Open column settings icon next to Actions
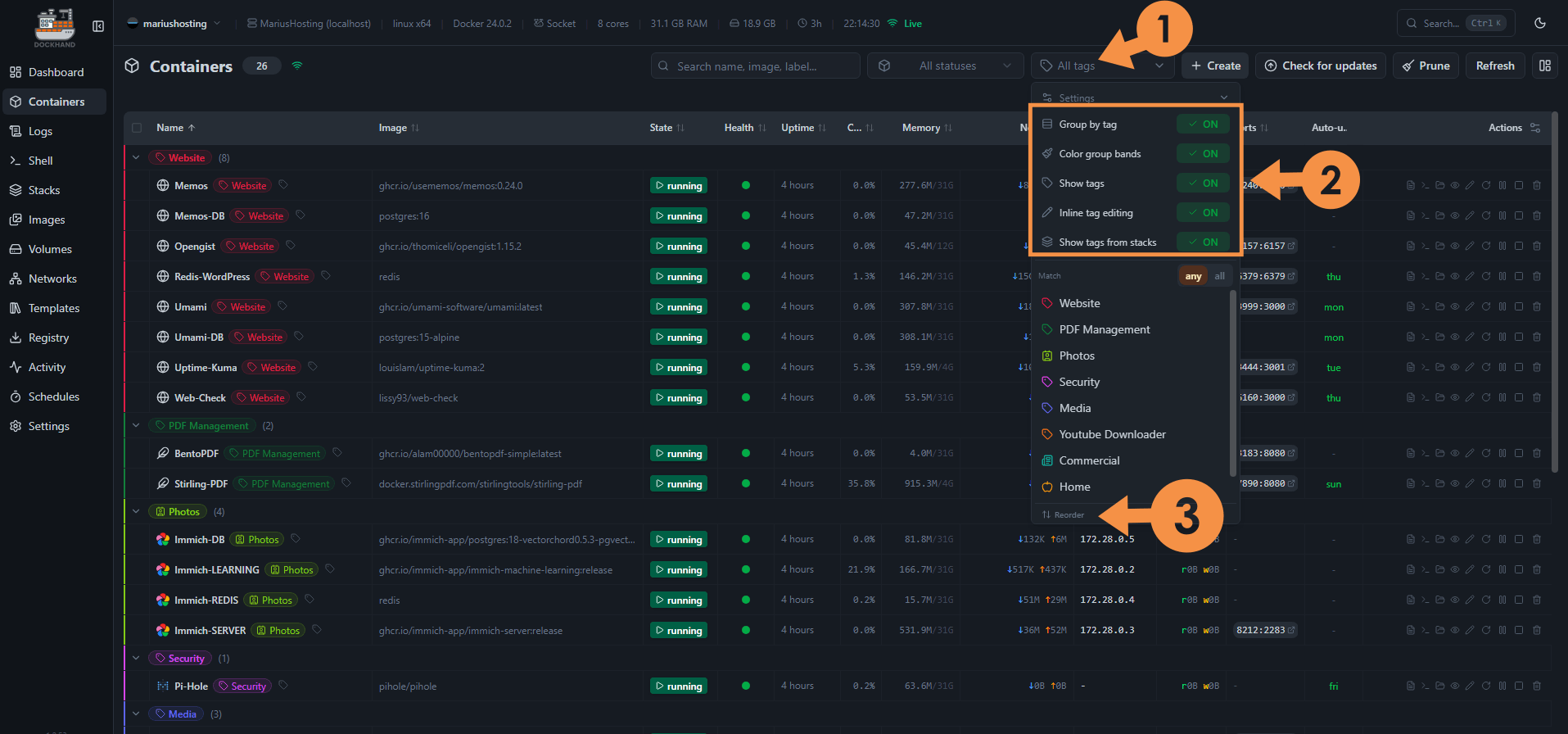1568x734 pixels. (1535, 128)
